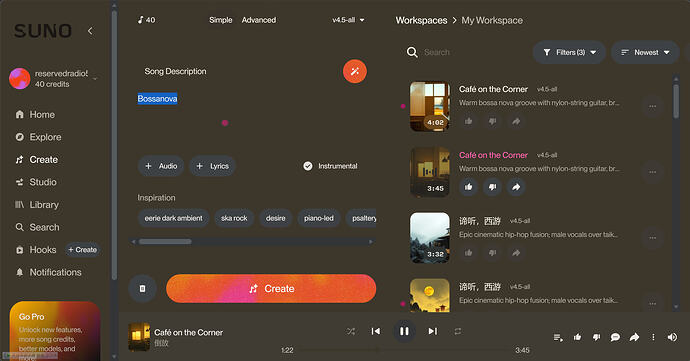Collapse the Suno sidebar with the chevron

(90, 31)
